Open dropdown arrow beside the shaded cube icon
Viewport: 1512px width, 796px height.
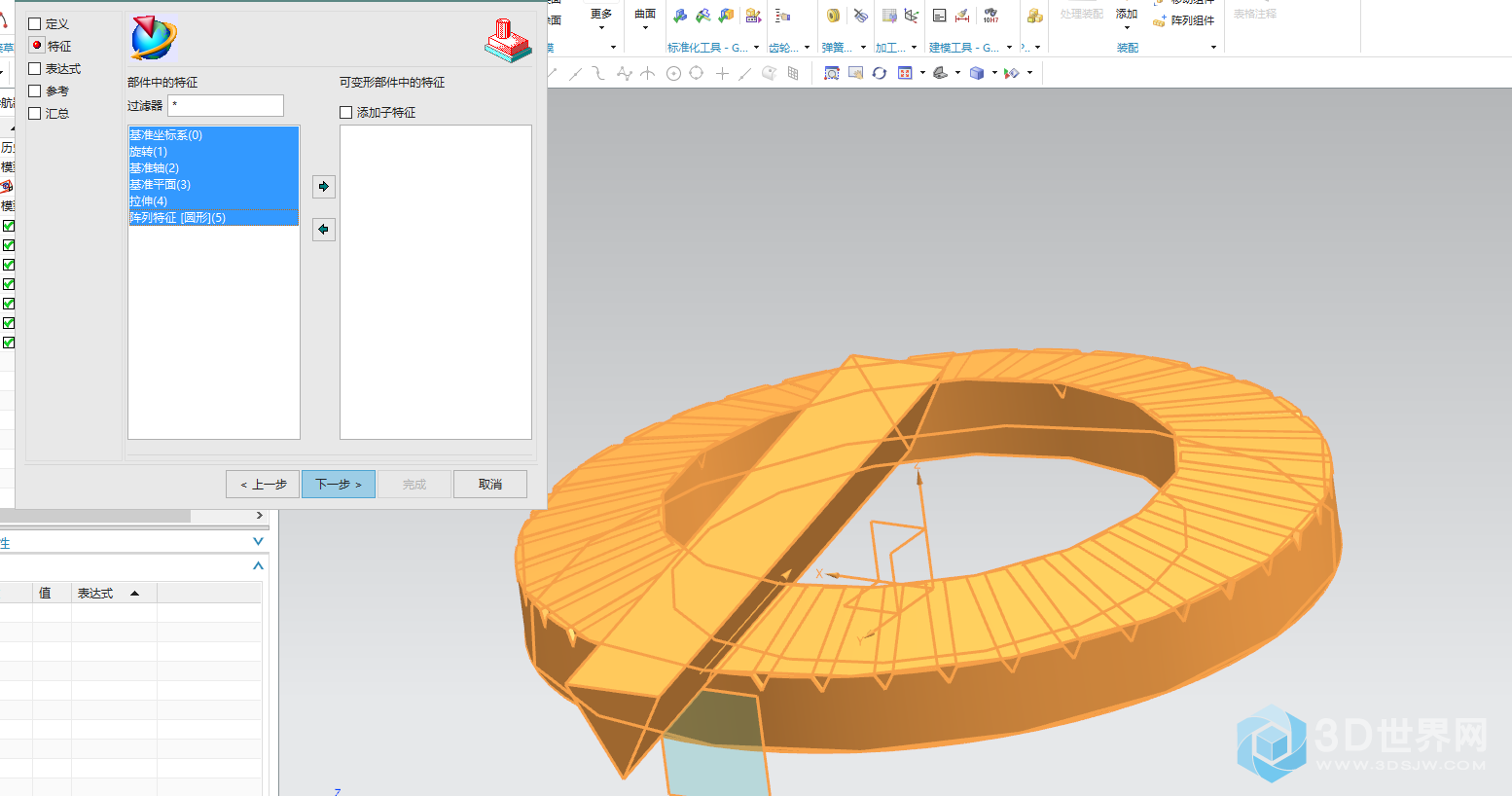coord(994,73)
